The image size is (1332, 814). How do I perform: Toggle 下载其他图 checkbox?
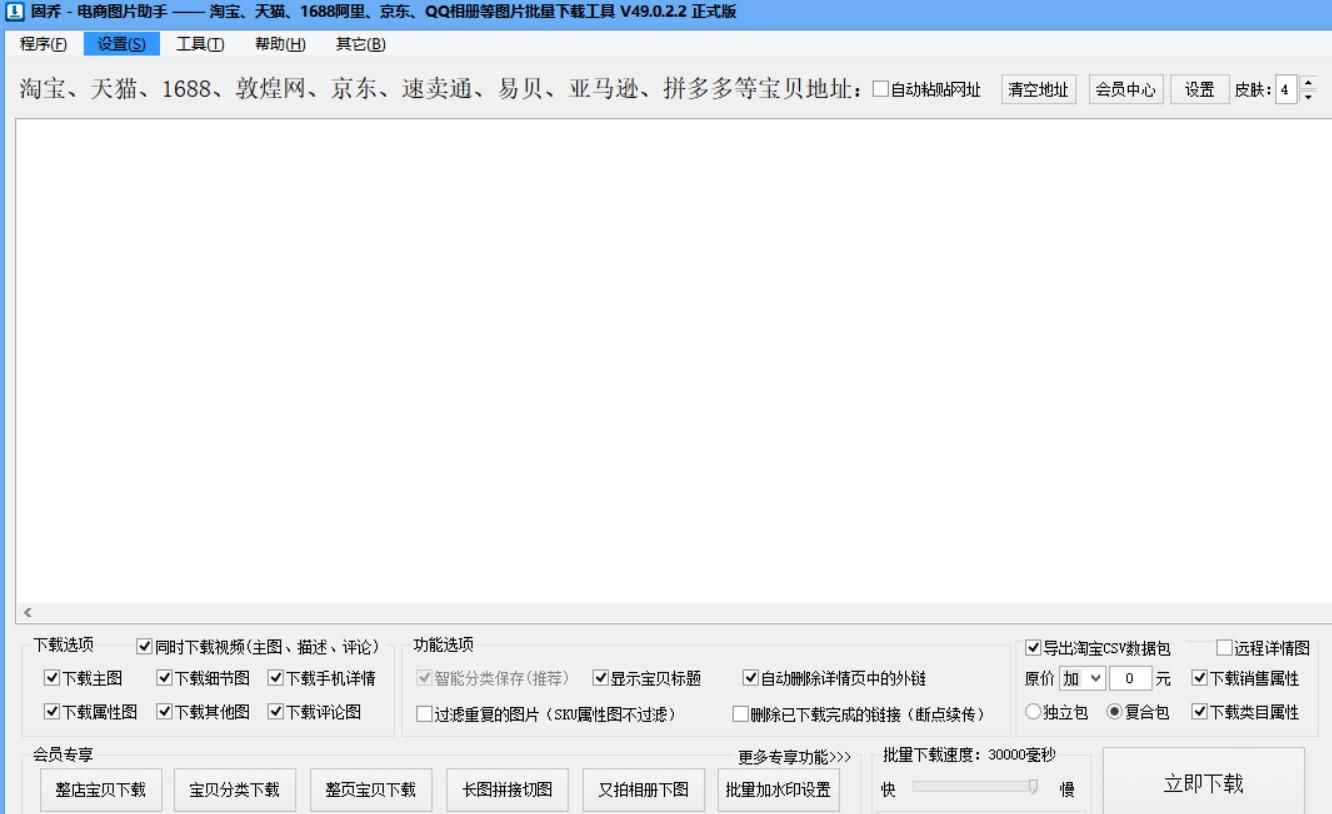(x=164, y=712)
